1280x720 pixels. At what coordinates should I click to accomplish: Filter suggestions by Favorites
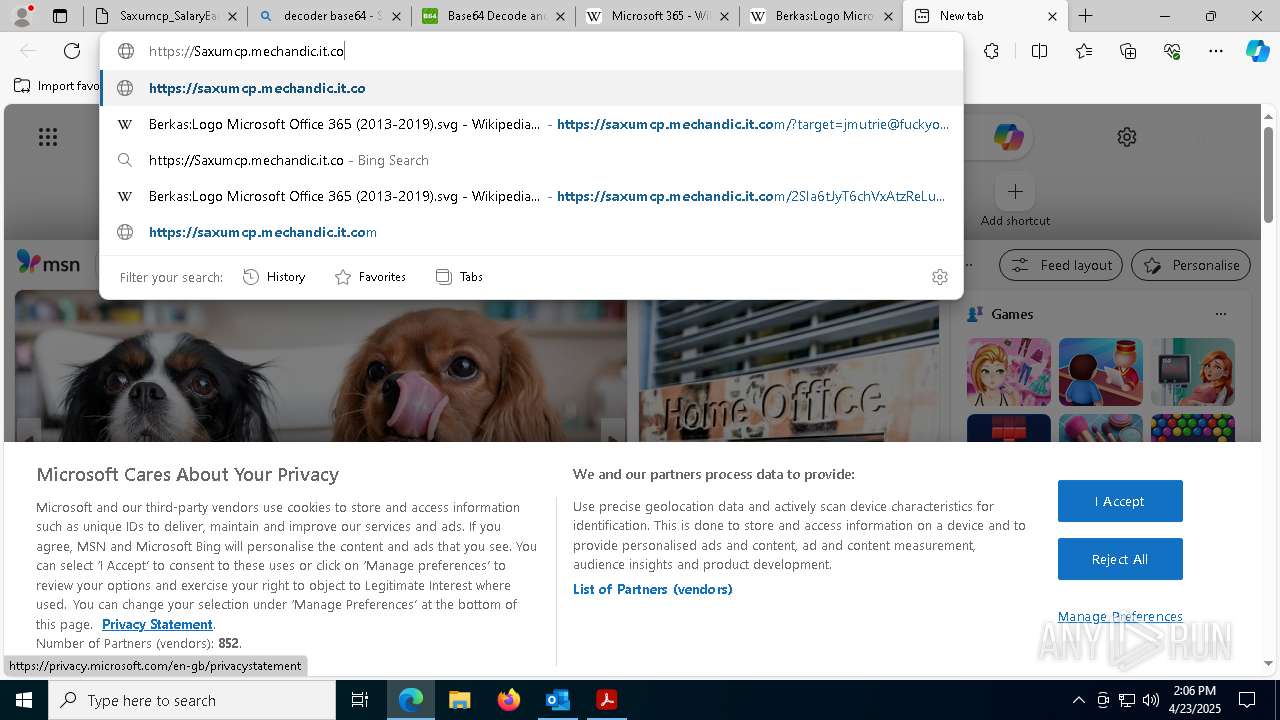pos(370,277)
